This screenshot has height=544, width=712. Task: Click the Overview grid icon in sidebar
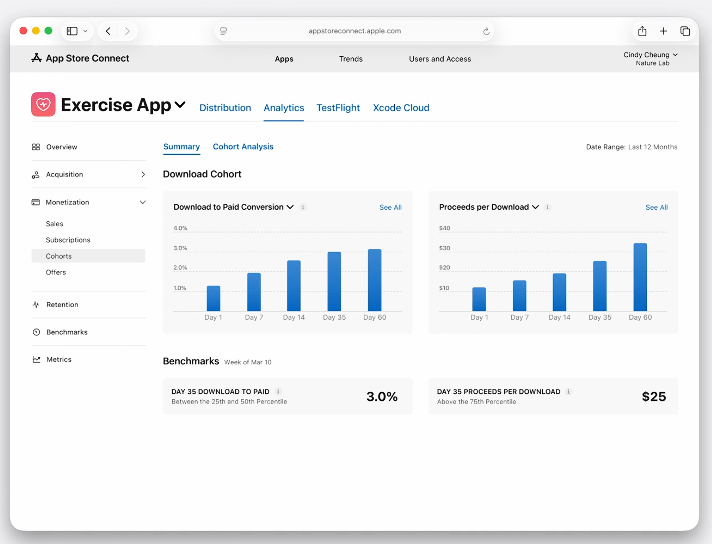click(36, 147)
